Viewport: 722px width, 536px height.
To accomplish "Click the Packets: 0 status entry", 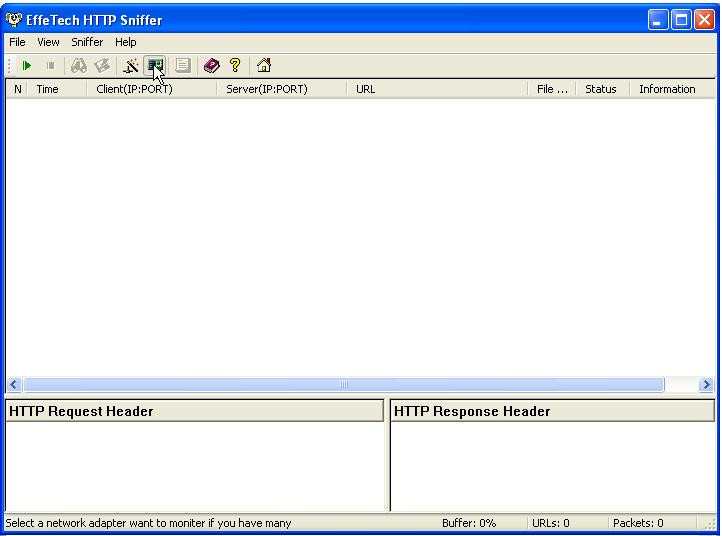I will (x=638, y=523).
